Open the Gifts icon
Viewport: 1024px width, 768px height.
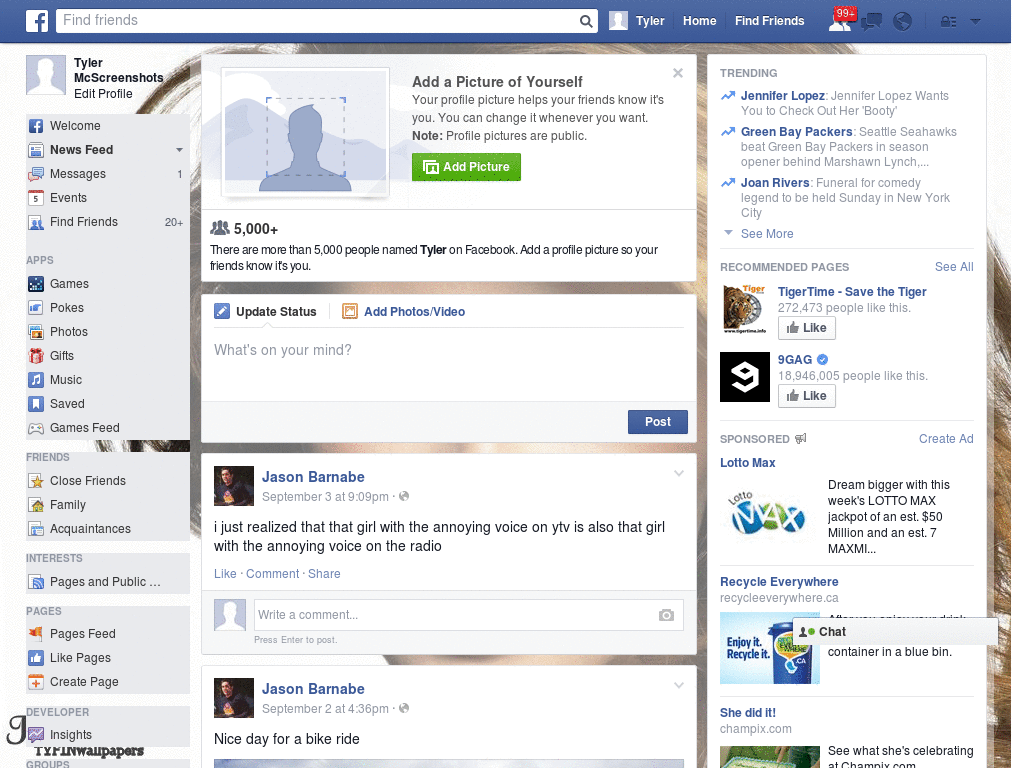[36, 356]
